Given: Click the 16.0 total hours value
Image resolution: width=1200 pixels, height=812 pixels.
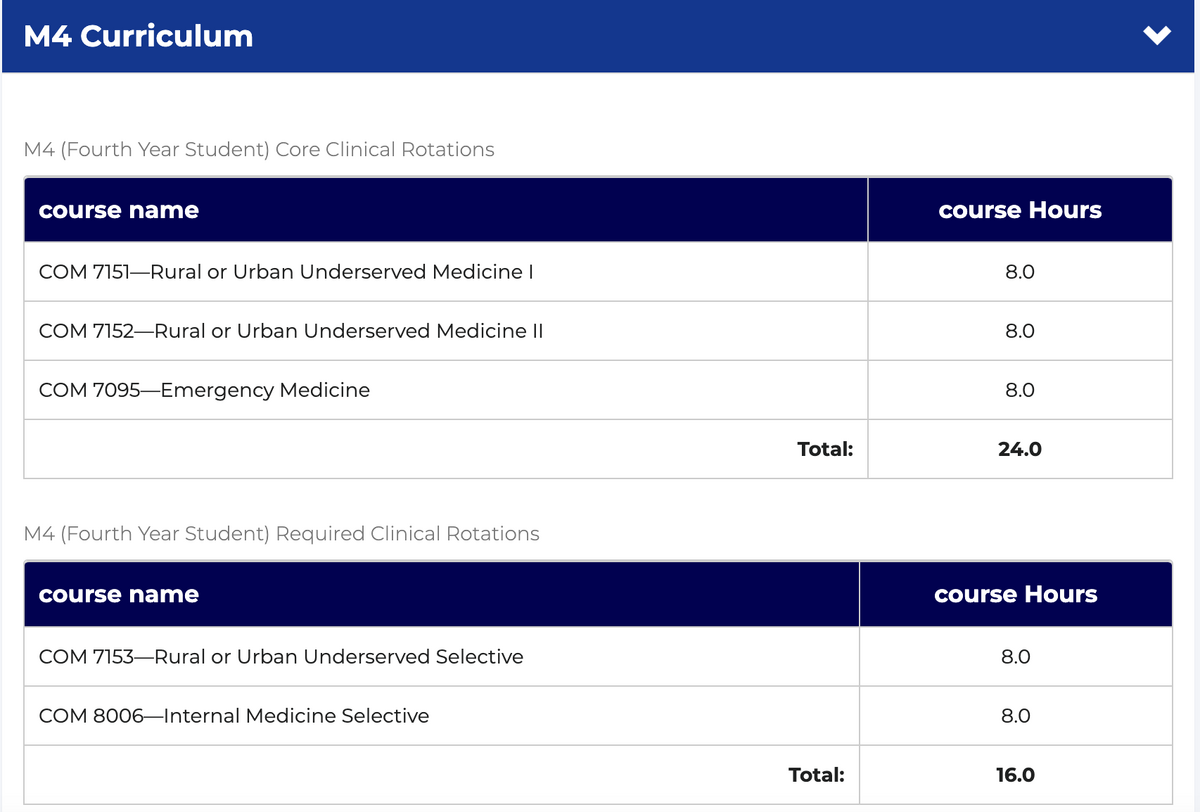Looking at the screenshot, I should [x=1015, y=775].
